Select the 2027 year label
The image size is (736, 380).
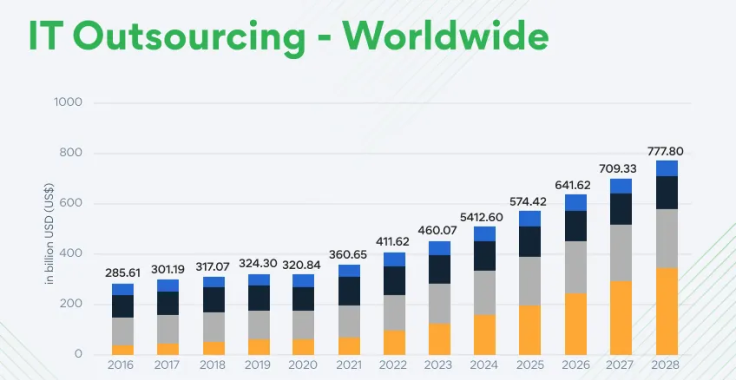pyautogui.click(x=621, y=365)
